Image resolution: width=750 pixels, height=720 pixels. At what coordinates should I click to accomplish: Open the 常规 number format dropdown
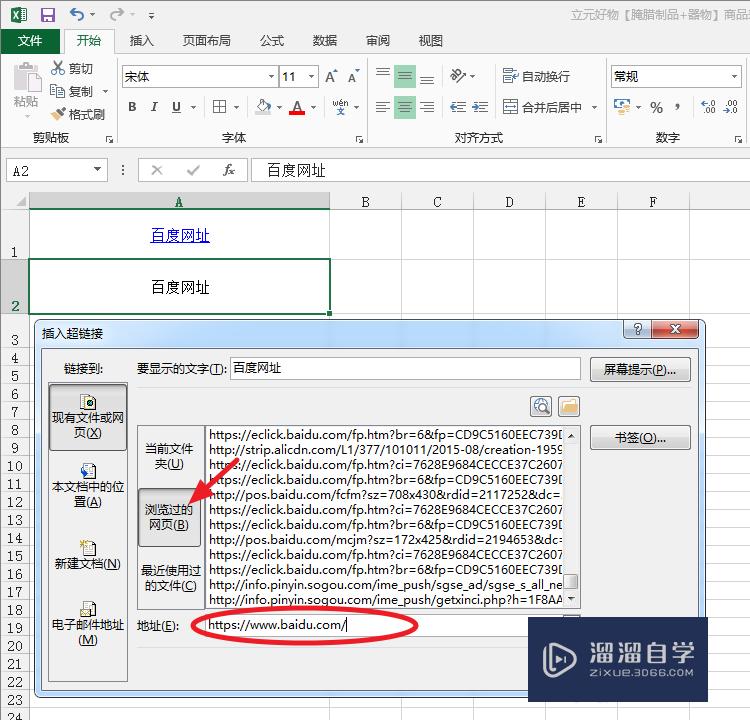pyautogui.click(x=734, y=77)
